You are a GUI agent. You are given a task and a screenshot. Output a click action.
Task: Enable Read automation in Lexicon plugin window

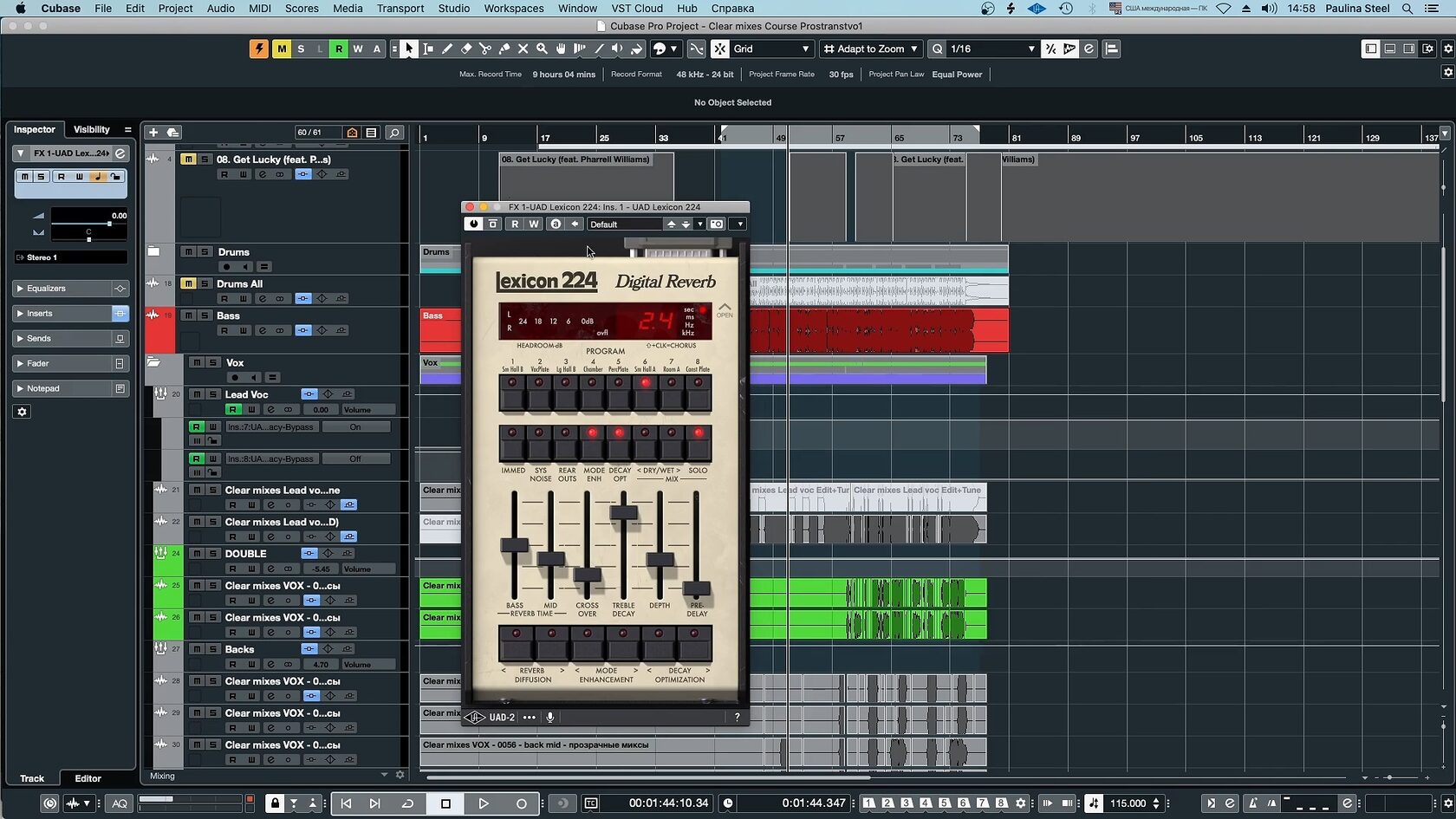(x=515, y=224)
